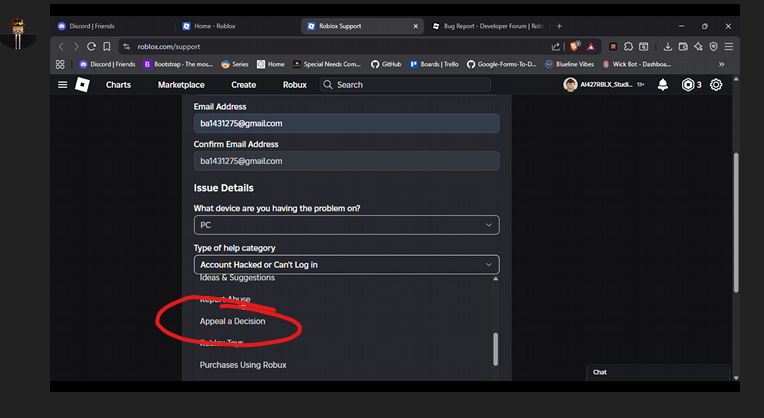The image size is (764, 418).
Task: Click the VPN shield icon in the toolbar
Action: pos(714,47)
